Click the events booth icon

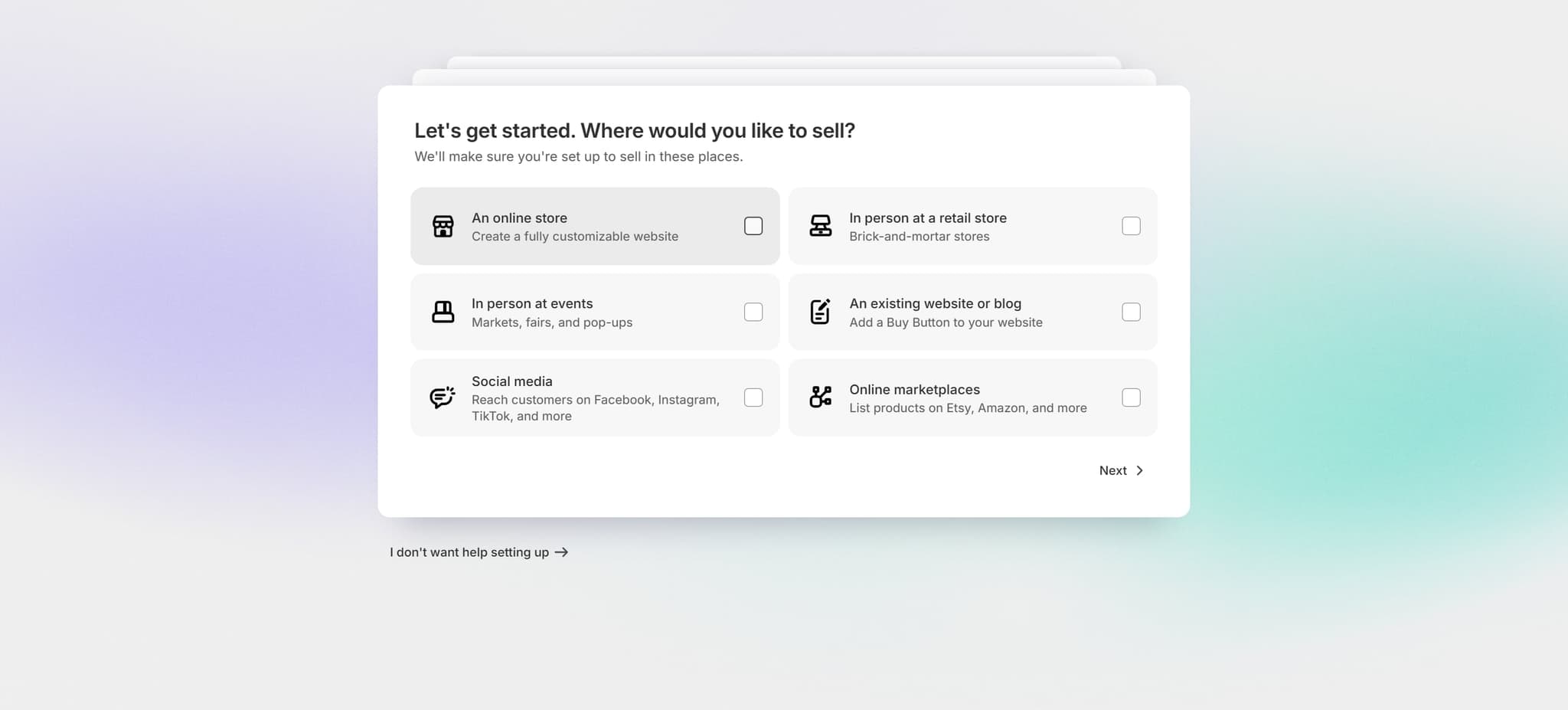click(x=443, y=312)
